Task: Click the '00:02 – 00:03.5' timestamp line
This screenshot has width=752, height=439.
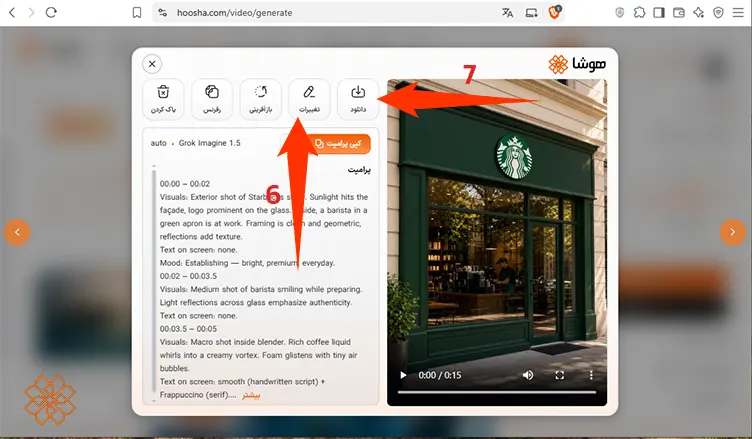Action: (x=188, y=276)
